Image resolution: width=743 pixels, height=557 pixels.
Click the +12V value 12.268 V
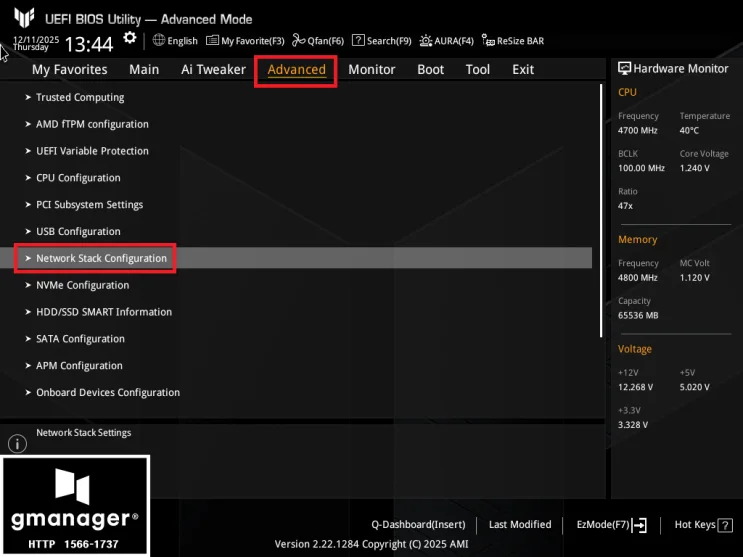click(635, 387)
